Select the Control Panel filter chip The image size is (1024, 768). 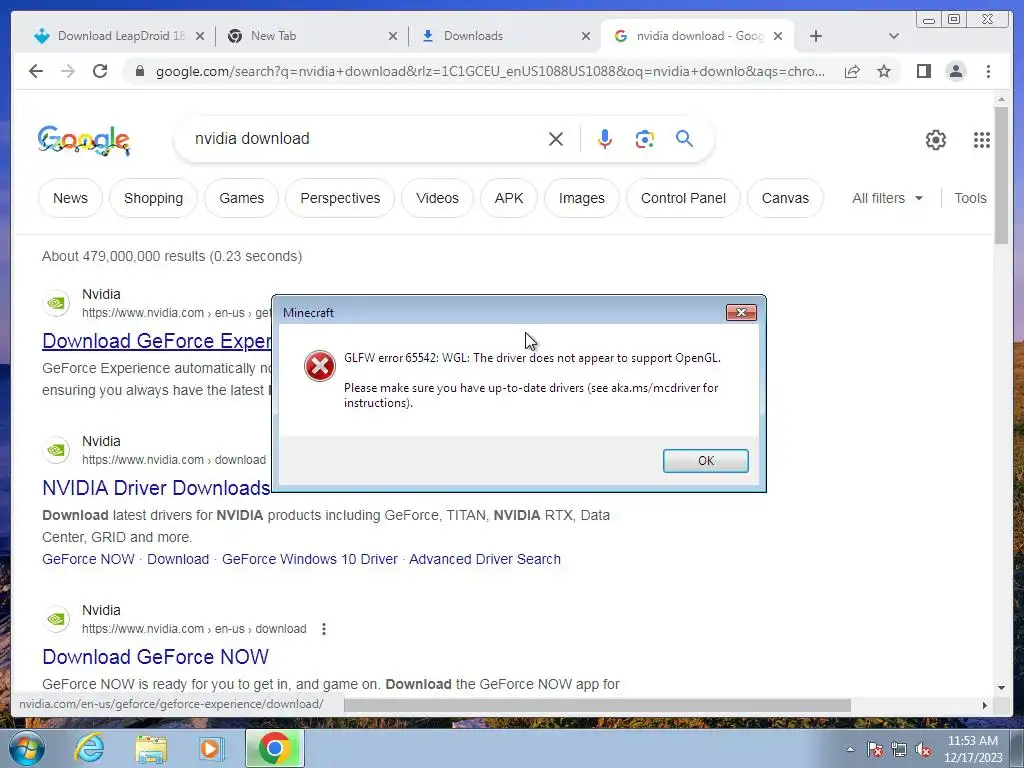[x=683, y=198]
